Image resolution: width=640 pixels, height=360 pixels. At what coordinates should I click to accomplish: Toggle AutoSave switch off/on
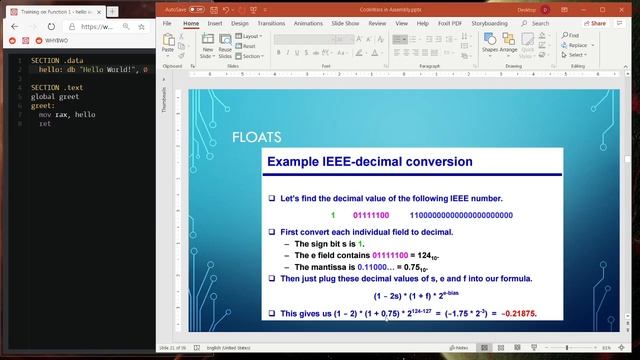197,9
